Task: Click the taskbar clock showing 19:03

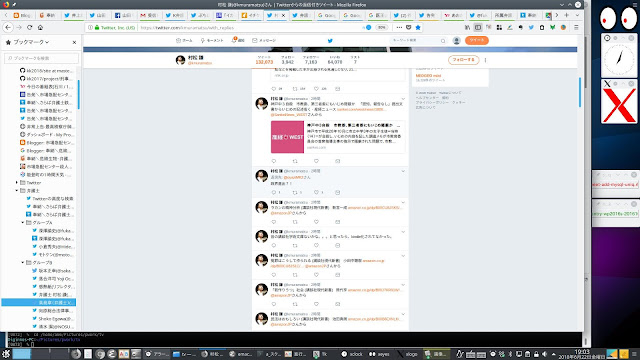Action: (582, 354)
